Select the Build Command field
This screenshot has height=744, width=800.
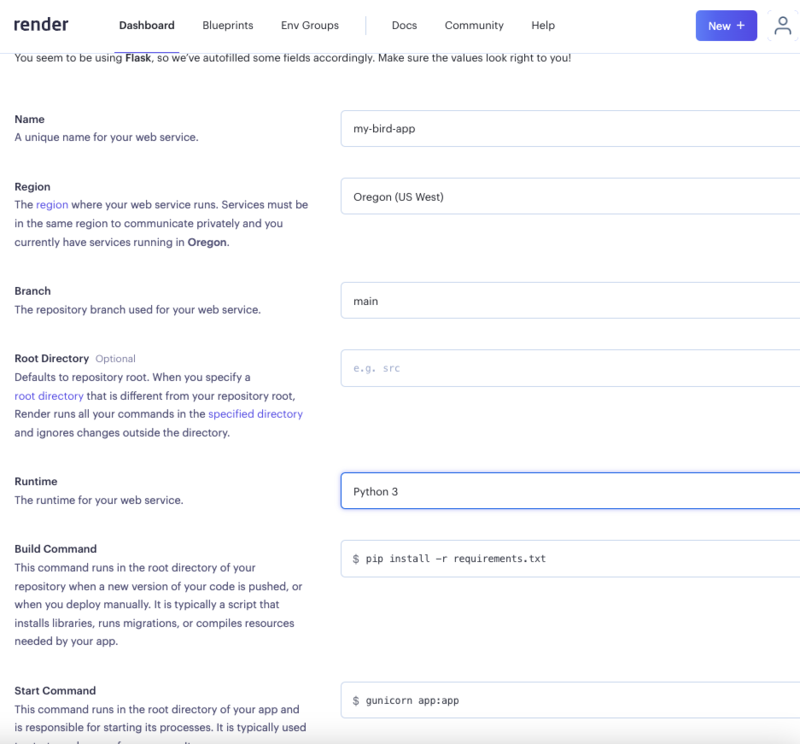(x=570, y=558)
